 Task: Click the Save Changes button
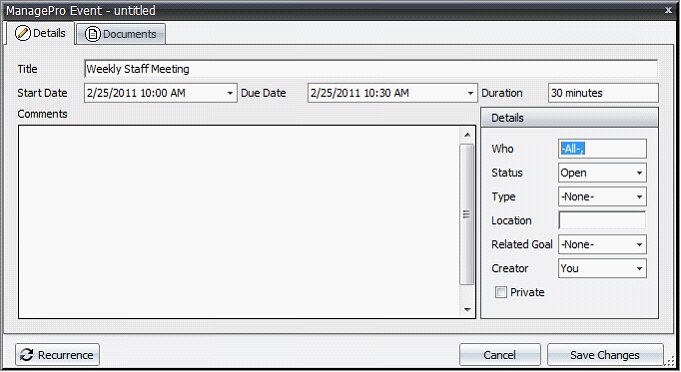(x=605, y=355)
